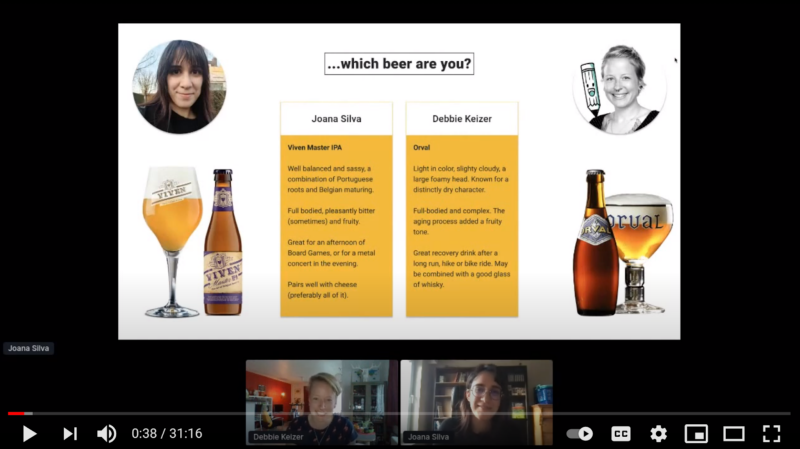Enable theater mode view
The width and height of the screenshot is (800, 449).
click(x=734, y=434)
